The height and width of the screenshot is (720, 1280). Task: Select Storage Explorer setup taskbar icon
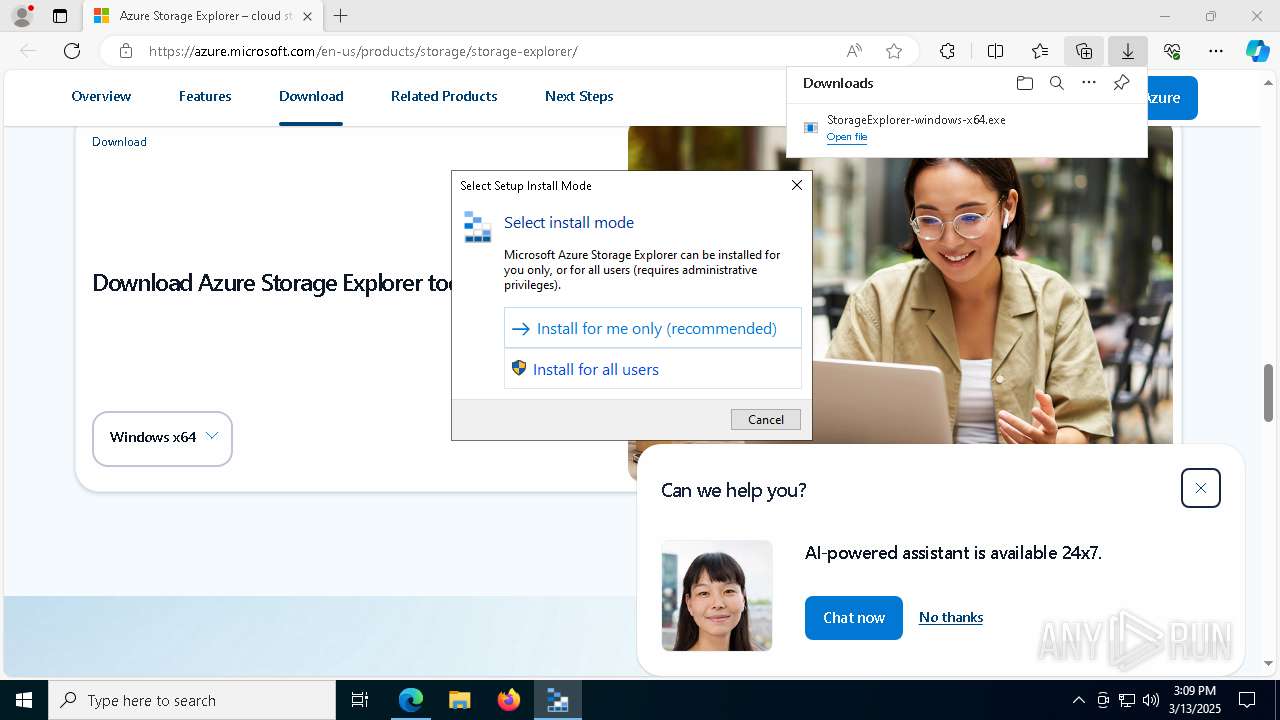pyautogui.click(x=557, y=700)
